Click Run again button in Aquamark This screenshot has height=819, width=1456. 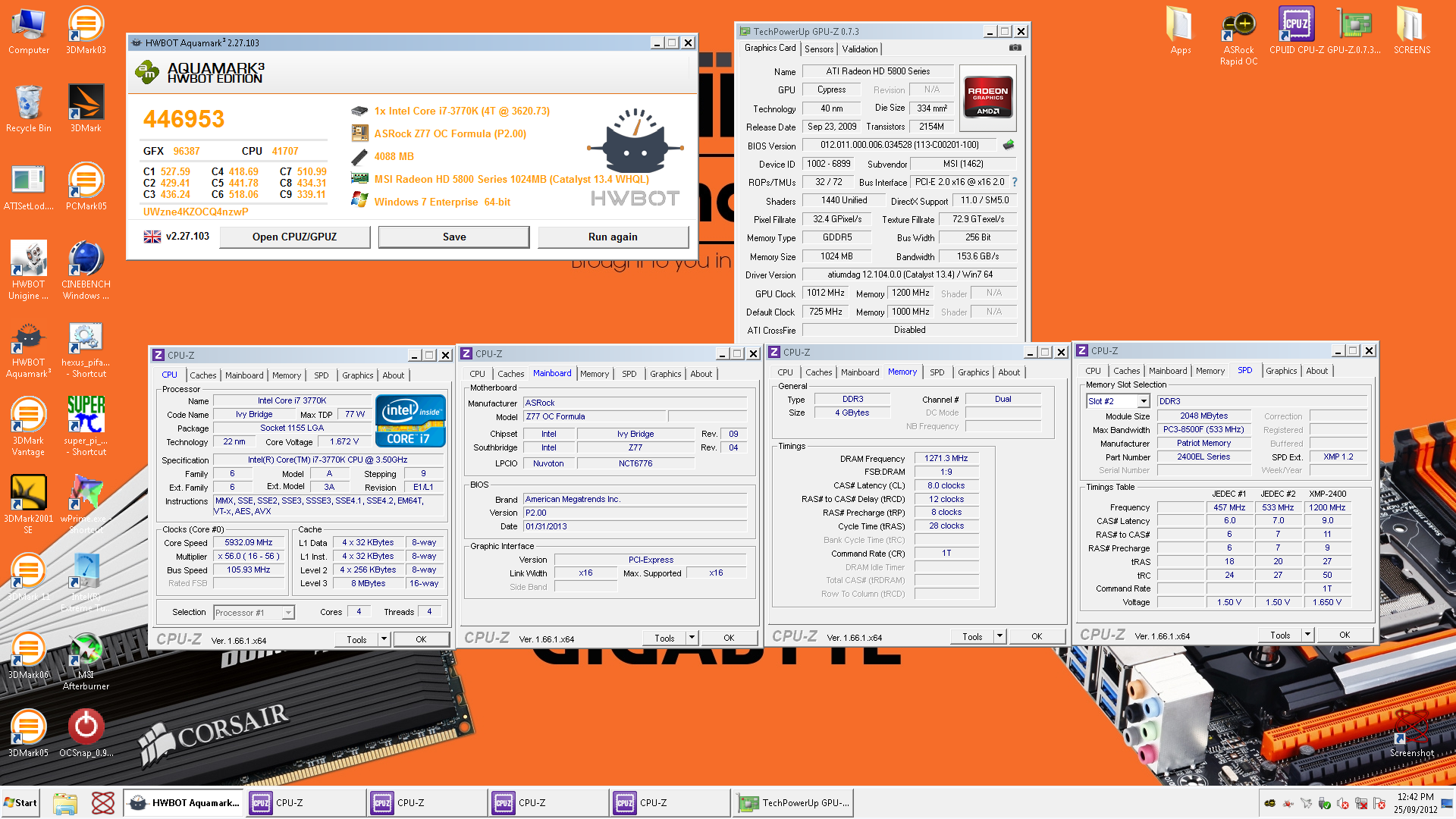[613, 237]
